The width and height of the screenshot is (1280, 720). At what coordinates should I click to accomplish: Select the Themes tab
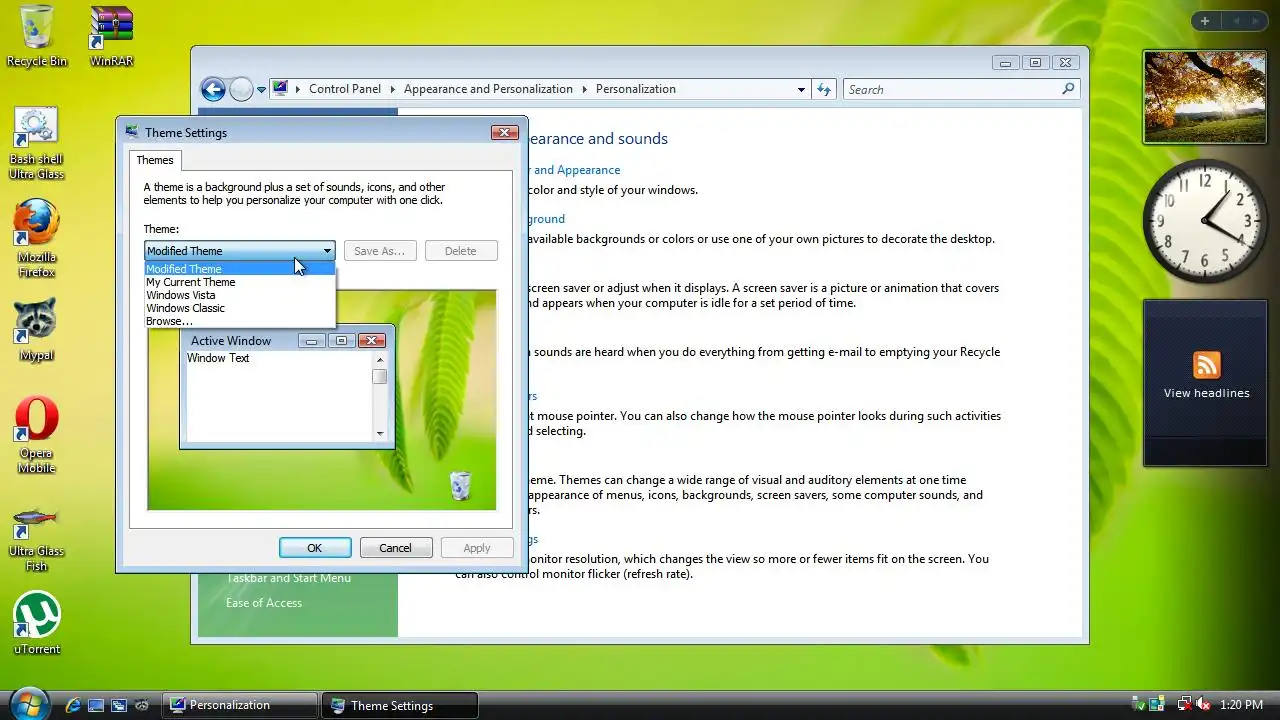155,160
